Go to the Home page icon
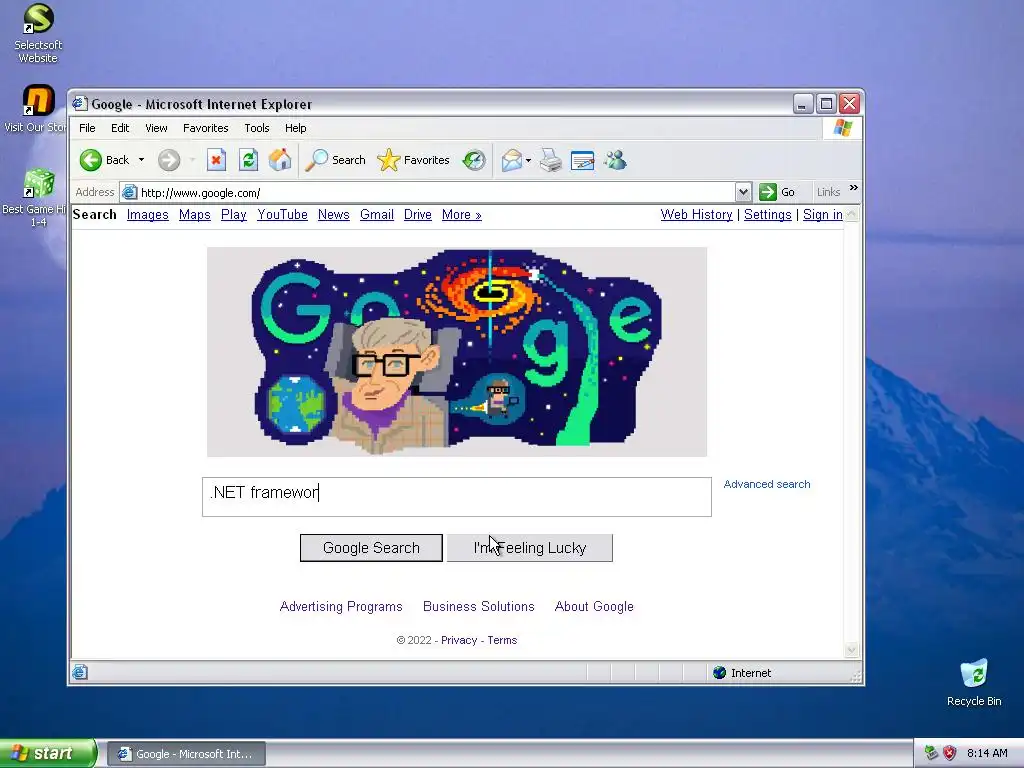This screenshot has width=1024, height=768. pyautogui.click(x=280, y=160)
